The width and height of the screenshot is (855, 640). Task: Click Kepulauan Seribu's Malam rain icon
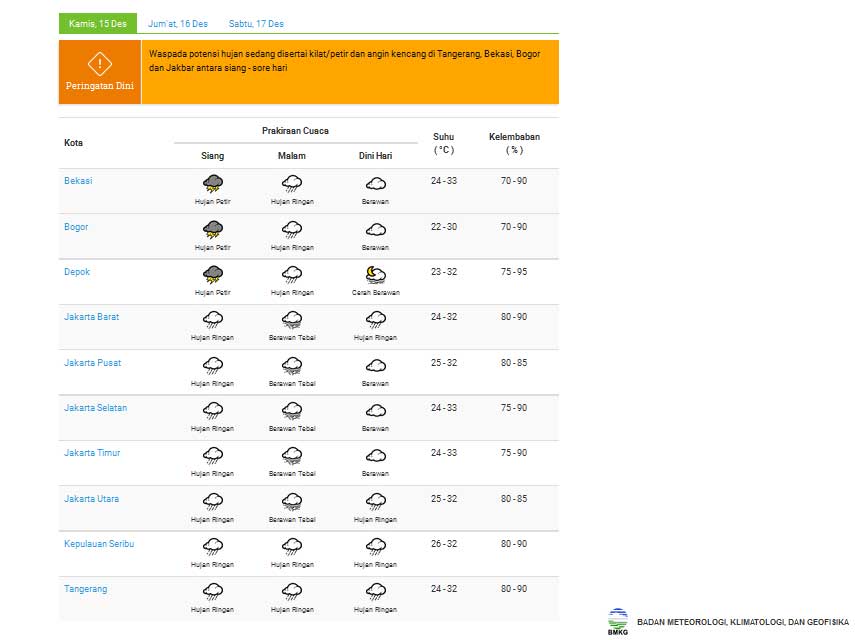click(x=292, y=546)
